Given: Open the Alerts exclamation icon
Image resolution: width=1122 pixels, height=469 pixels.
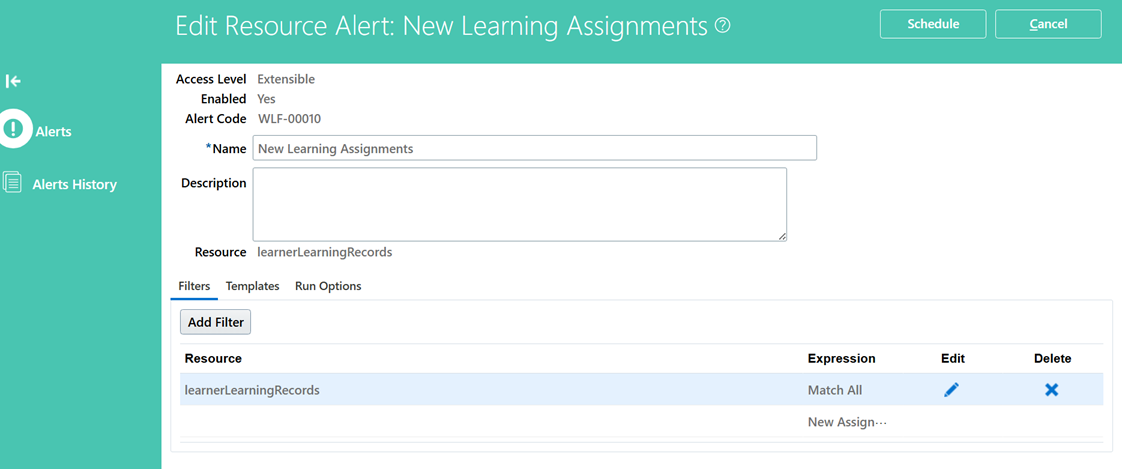Looking at the screenshot, I should coord(14,130).
